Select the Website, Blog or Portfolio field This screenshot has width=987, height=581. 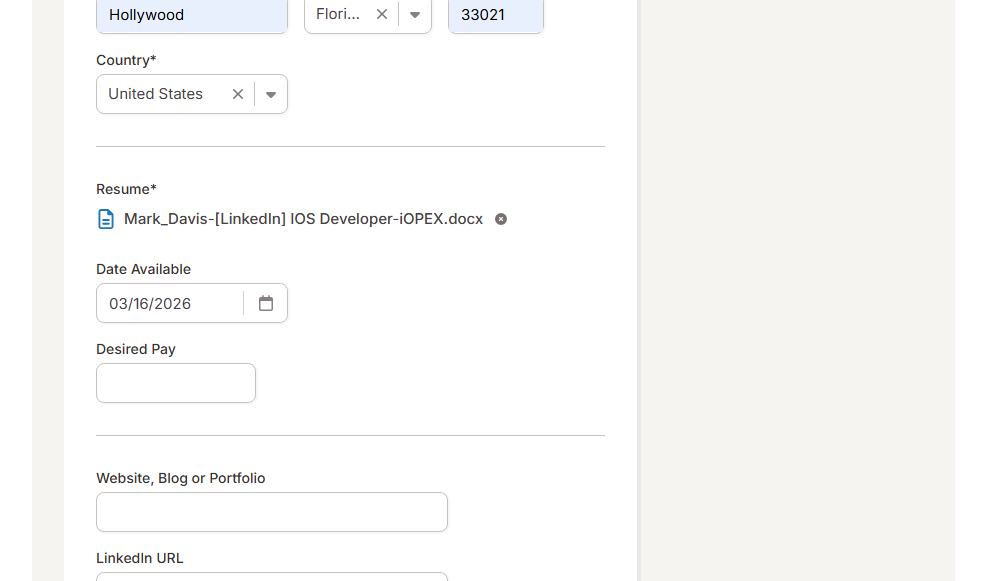click(x=272, y=512)
